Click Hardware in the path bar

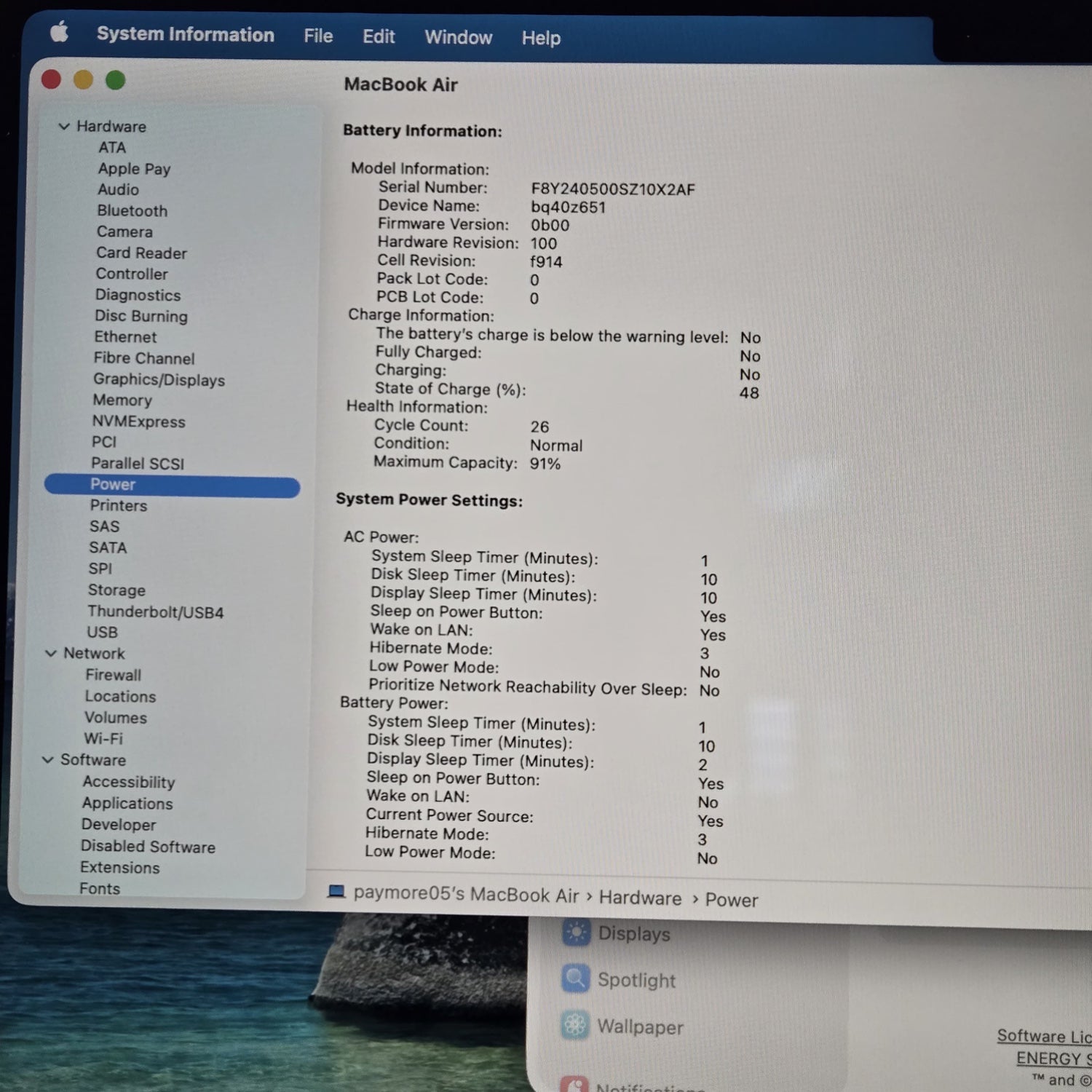coord(640,898)
